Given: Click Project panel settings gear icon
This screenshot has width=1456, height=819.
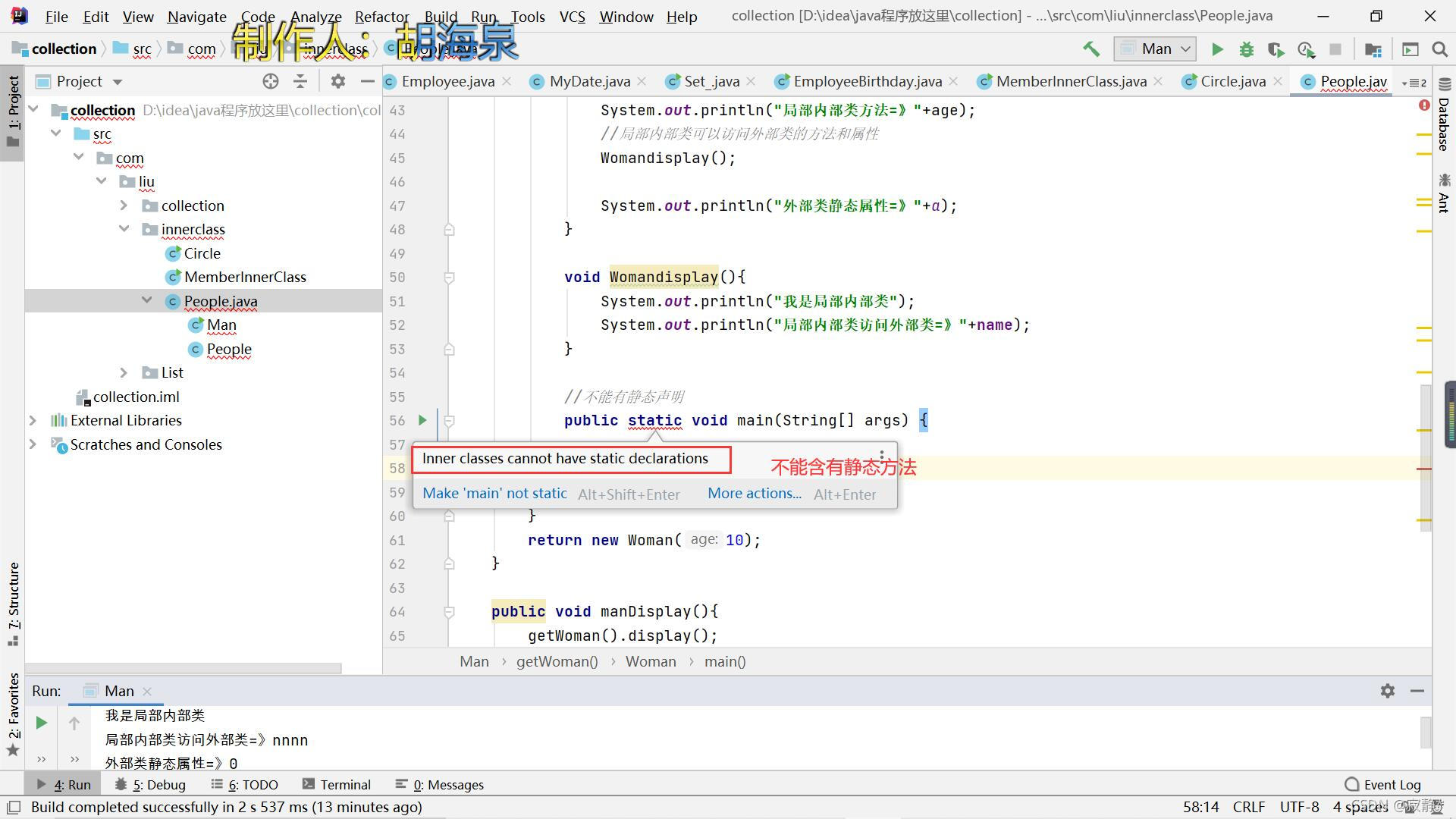Looking at the screenshot, I should 338,81.
